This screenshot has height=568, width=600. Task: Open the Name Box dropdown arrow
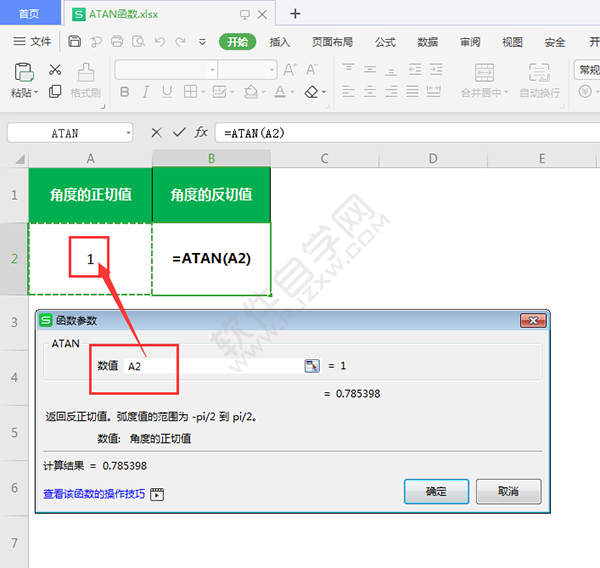pos(128,133)
